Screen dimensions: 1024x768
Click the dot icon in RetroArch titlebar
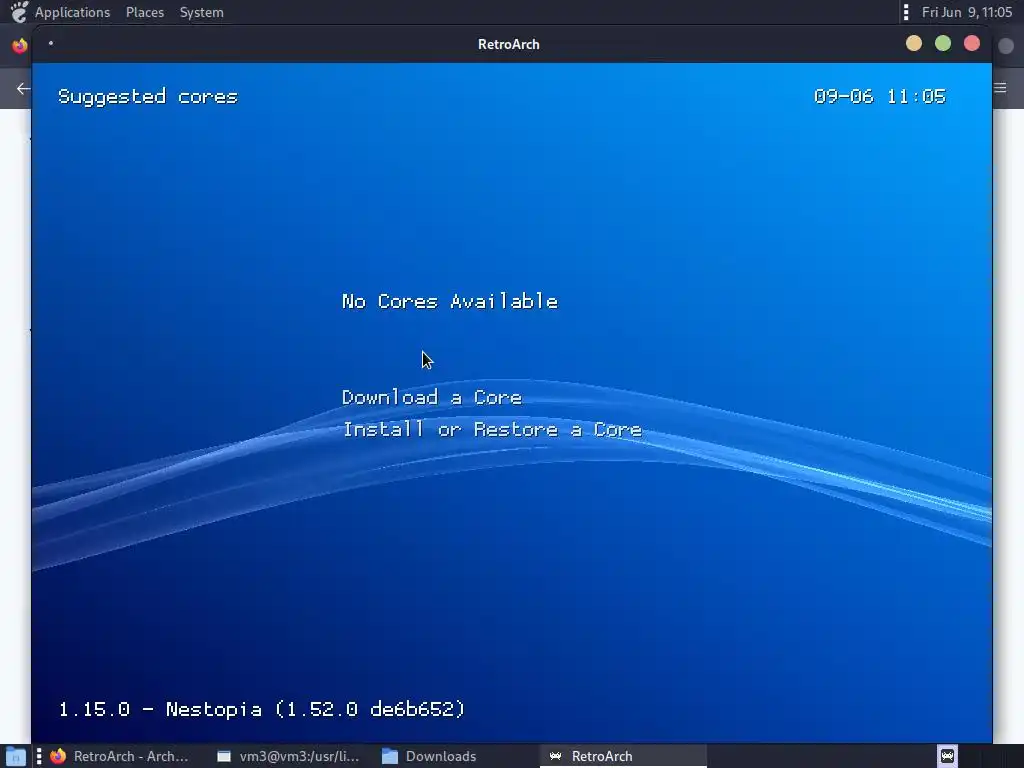(51, 44)
